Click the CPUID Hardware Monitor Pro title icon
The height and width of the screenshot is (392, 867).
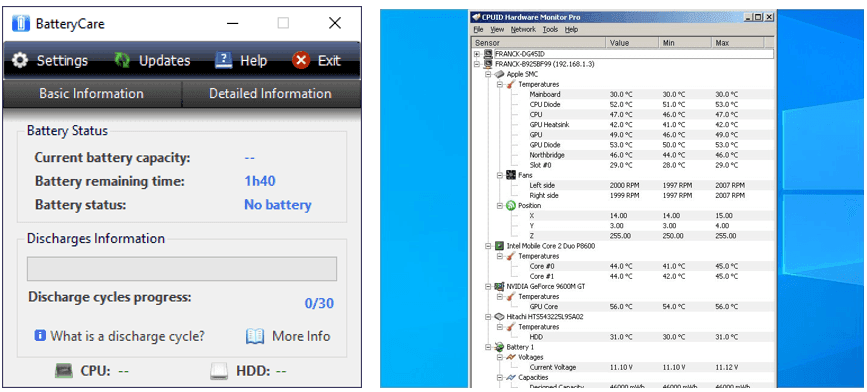coord(476,17)
